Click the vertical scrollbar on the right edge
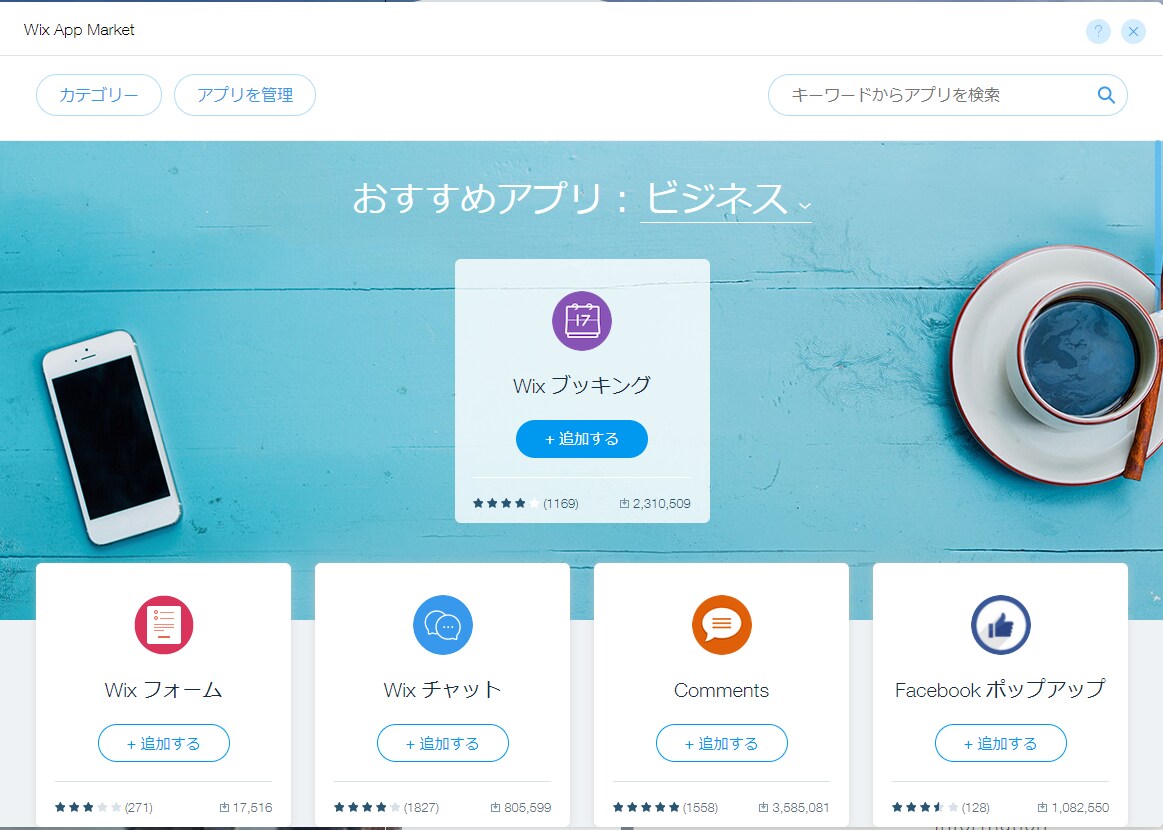Image resolution: width=1163 pixels, height=830 pixels. [1159, 223]
